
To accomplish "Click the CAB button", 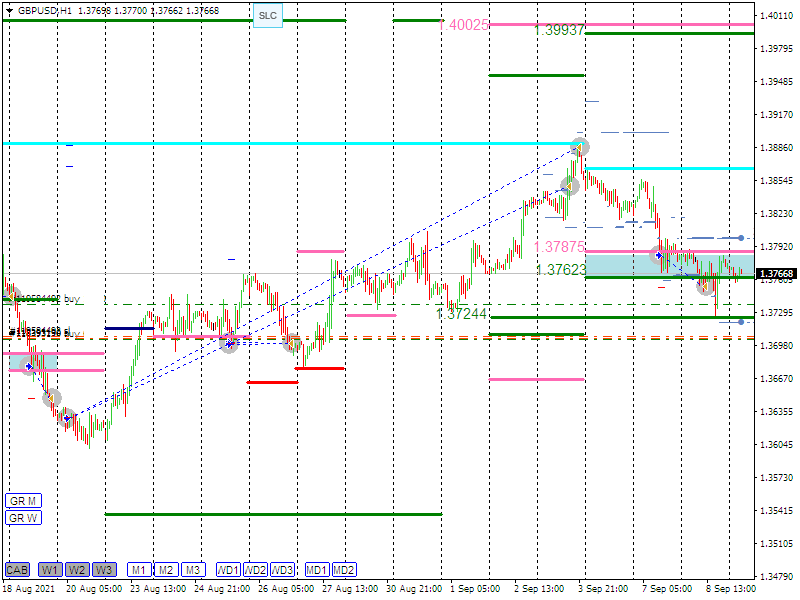I will (x=17, y=570).
